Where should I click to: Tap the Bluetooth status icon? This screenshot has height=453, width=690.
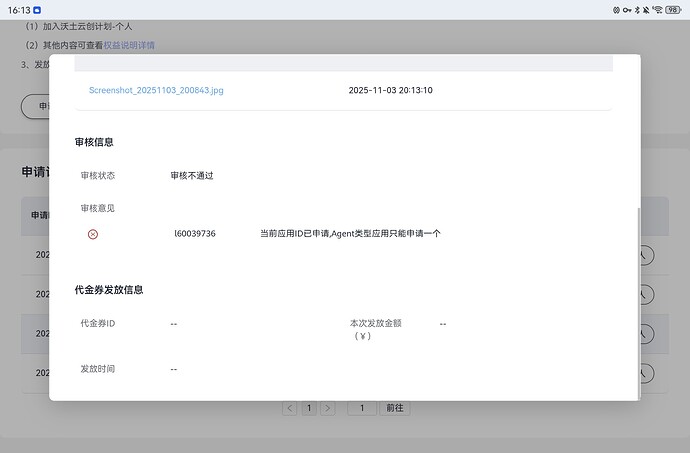point(637,10)
